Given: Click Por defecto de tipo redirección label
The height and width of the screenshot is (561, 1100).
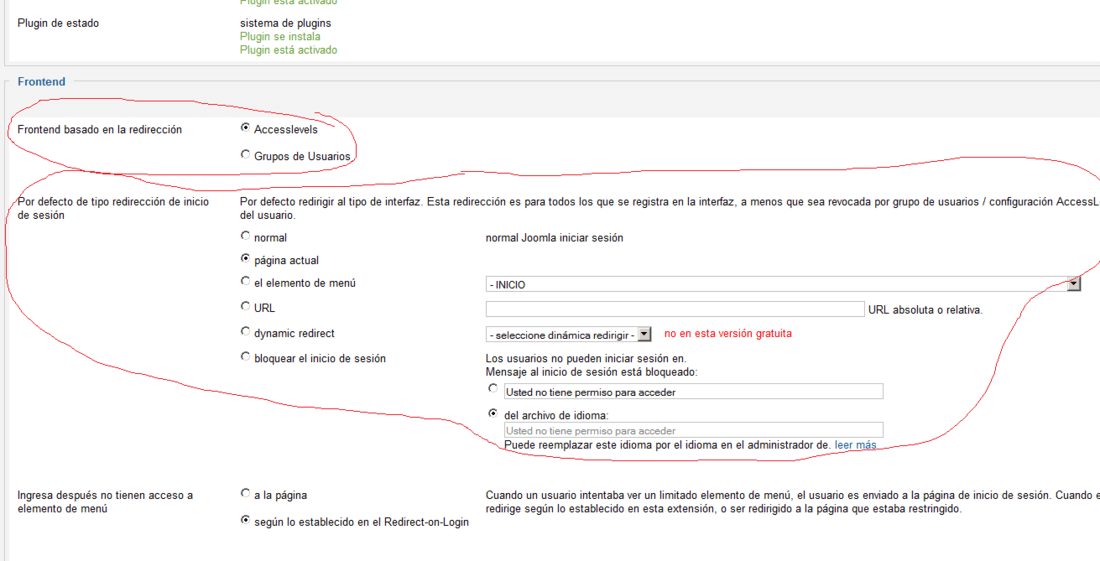Looking at the screenshot, I should pyautogui.click(x=113, y=209).
